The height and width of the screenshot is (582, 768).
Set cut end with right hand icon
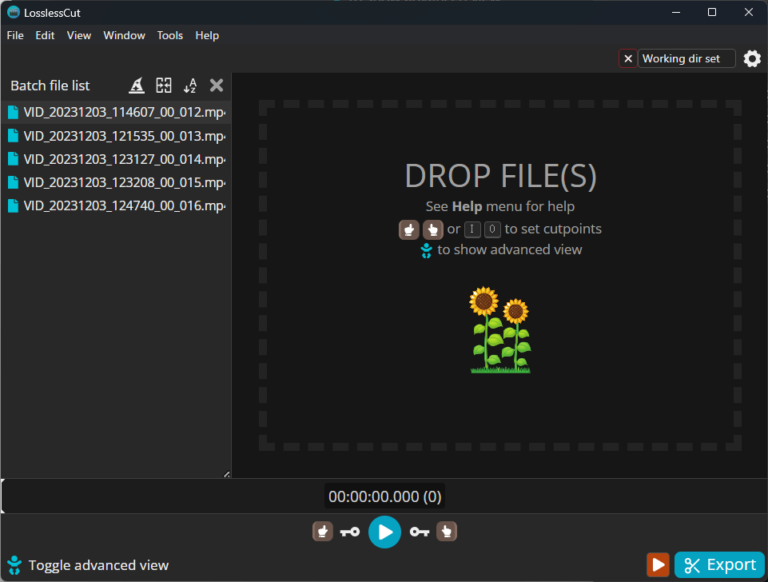(x=447, y=532)
